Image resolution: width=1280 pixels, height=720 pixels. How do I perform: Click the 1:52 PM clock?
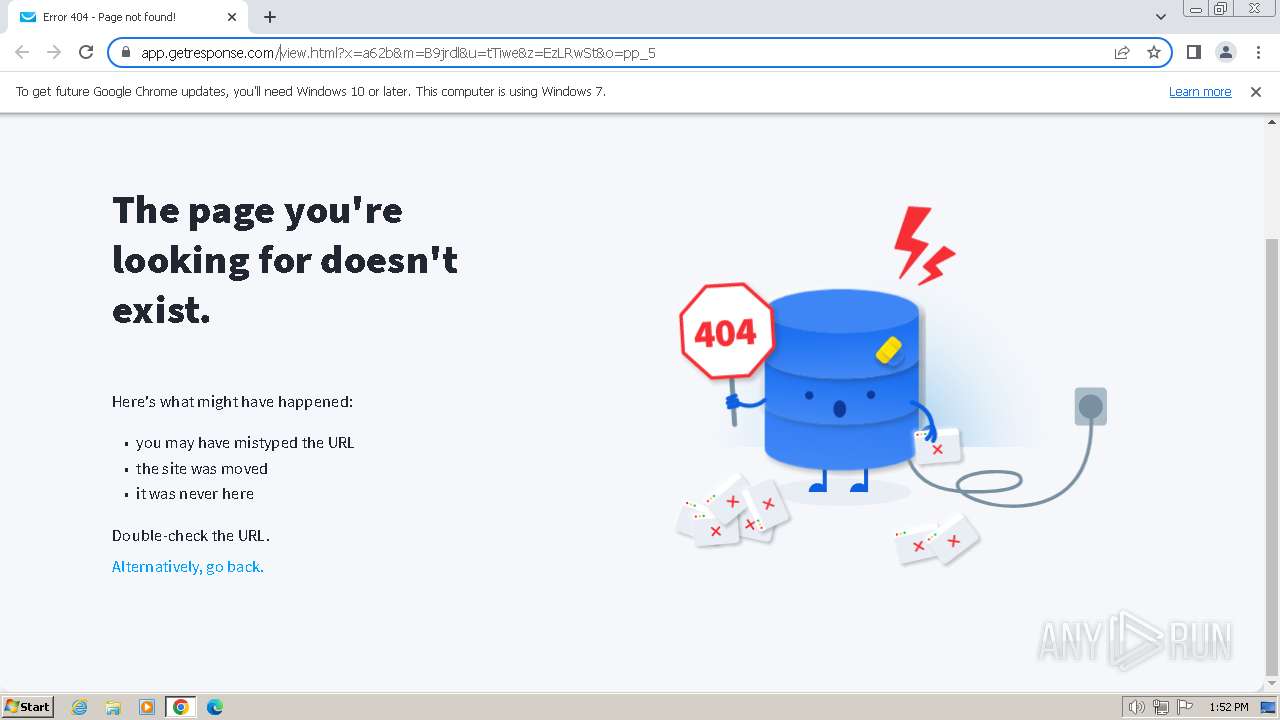click(1228, 707)
